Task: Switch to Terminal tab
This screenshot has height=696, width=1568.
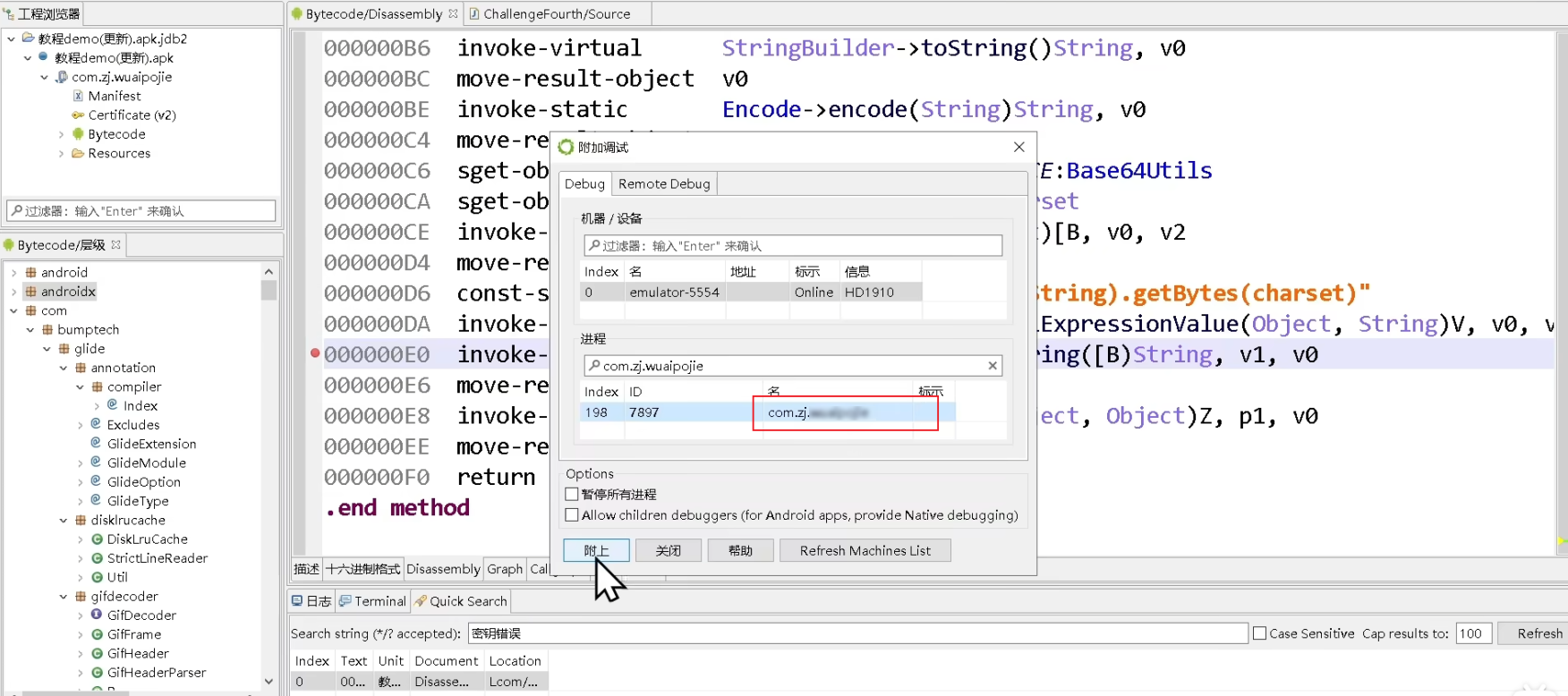Action: (x=372, y=601)
